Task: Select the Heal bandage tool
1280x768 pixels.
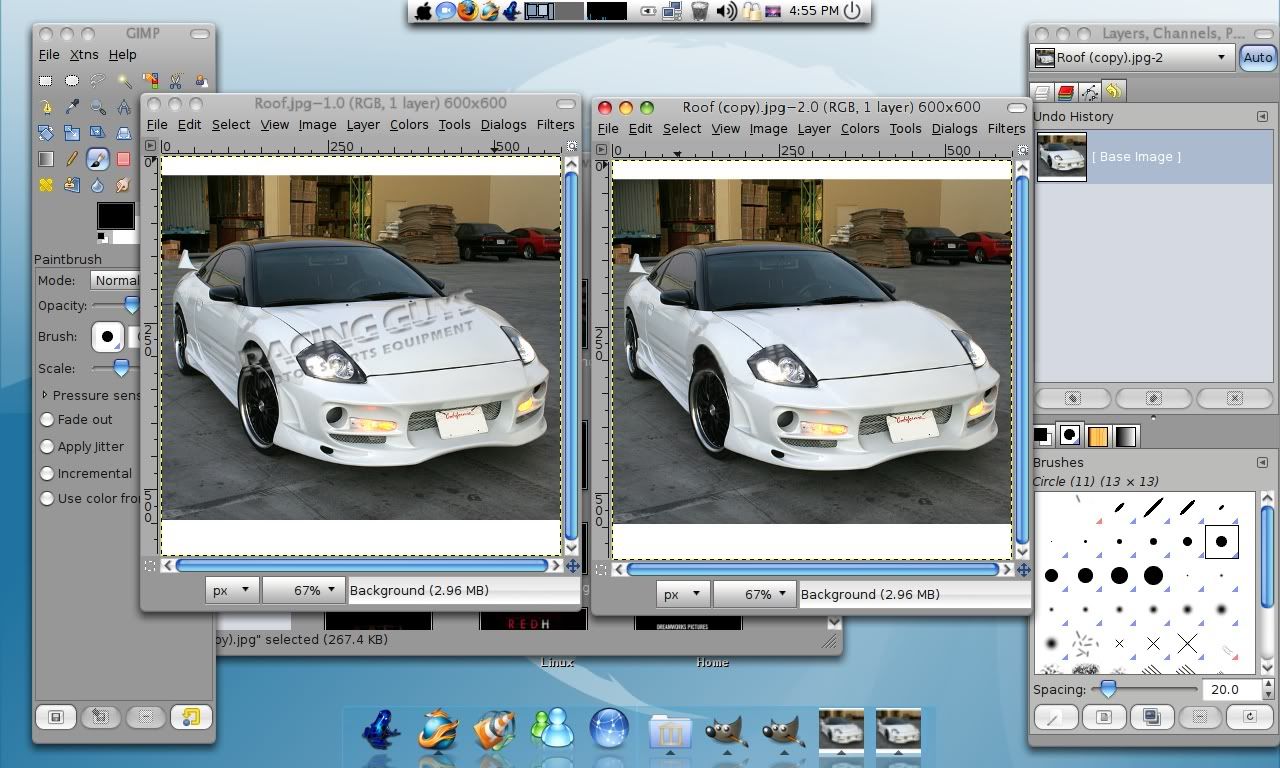Action: click(46, 185)
